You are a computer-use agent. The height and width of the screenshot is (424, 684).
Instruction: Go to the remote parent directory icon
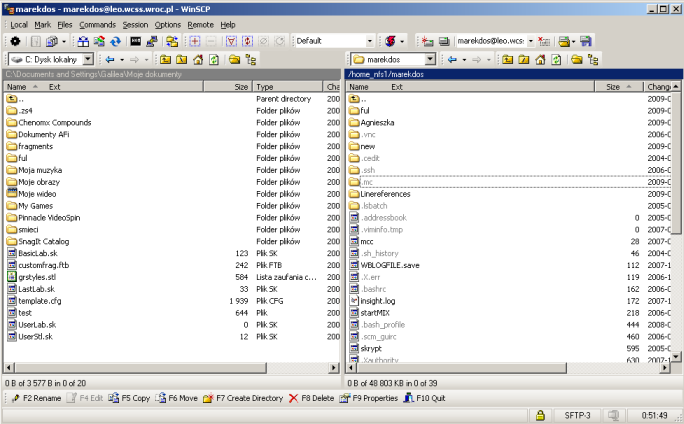(x=507, y=59)
